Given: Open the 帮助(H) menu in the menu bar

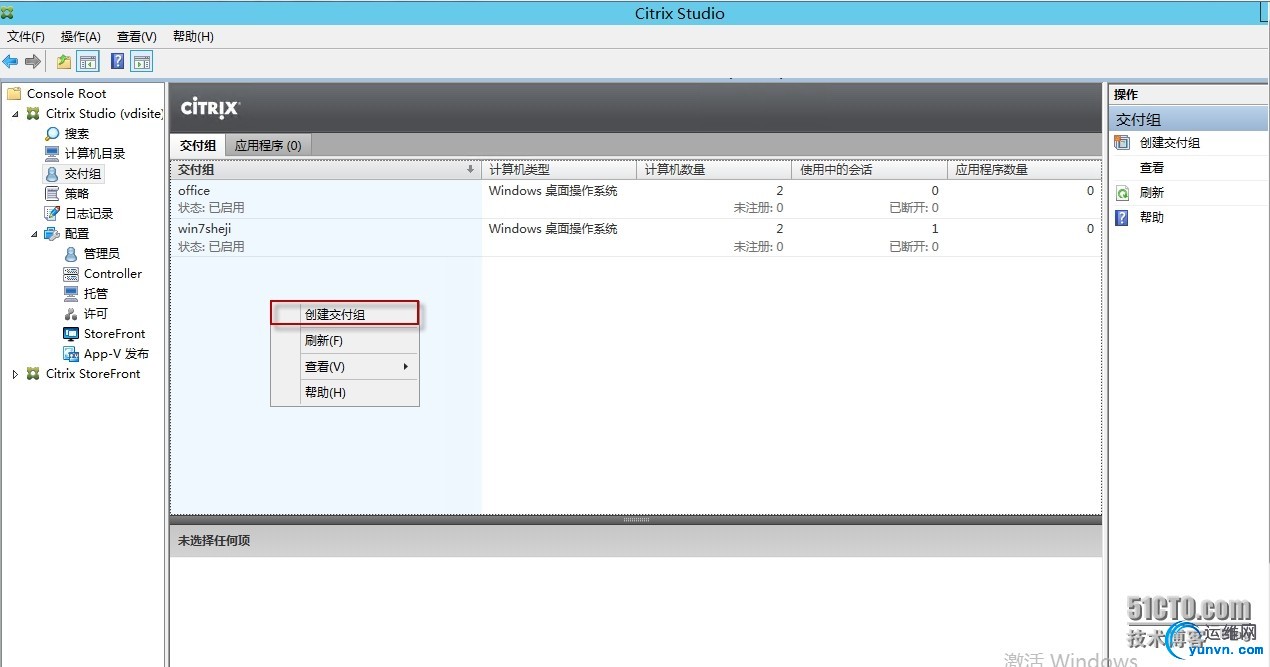Looking at the screenshot, I should click(x=193, y=37).
